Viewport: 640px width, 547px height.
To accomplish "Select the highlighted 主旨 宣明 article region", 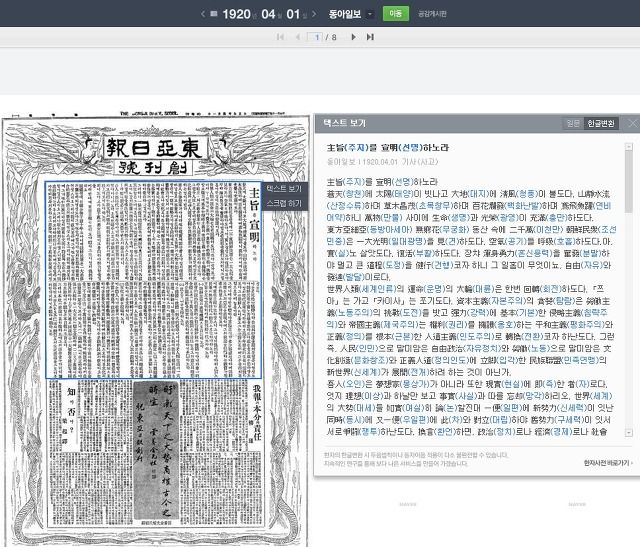I will tap(153, 280).
